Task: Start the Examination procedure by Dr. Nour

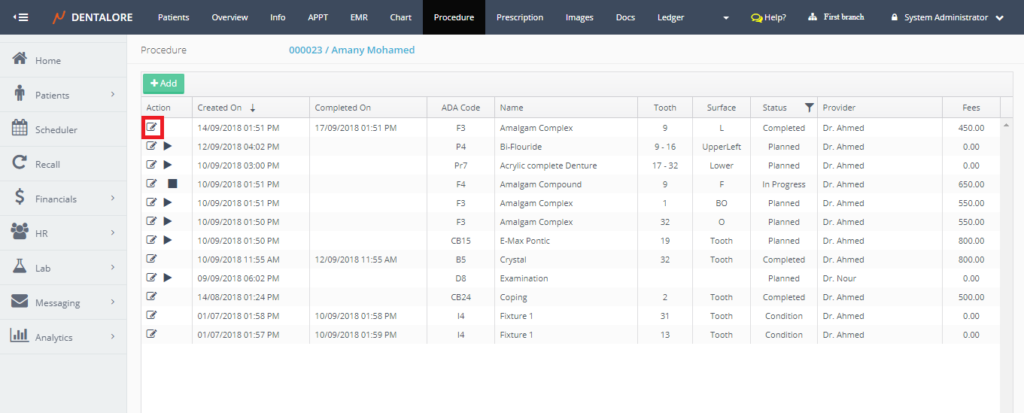Action: (x=168, y=277)
